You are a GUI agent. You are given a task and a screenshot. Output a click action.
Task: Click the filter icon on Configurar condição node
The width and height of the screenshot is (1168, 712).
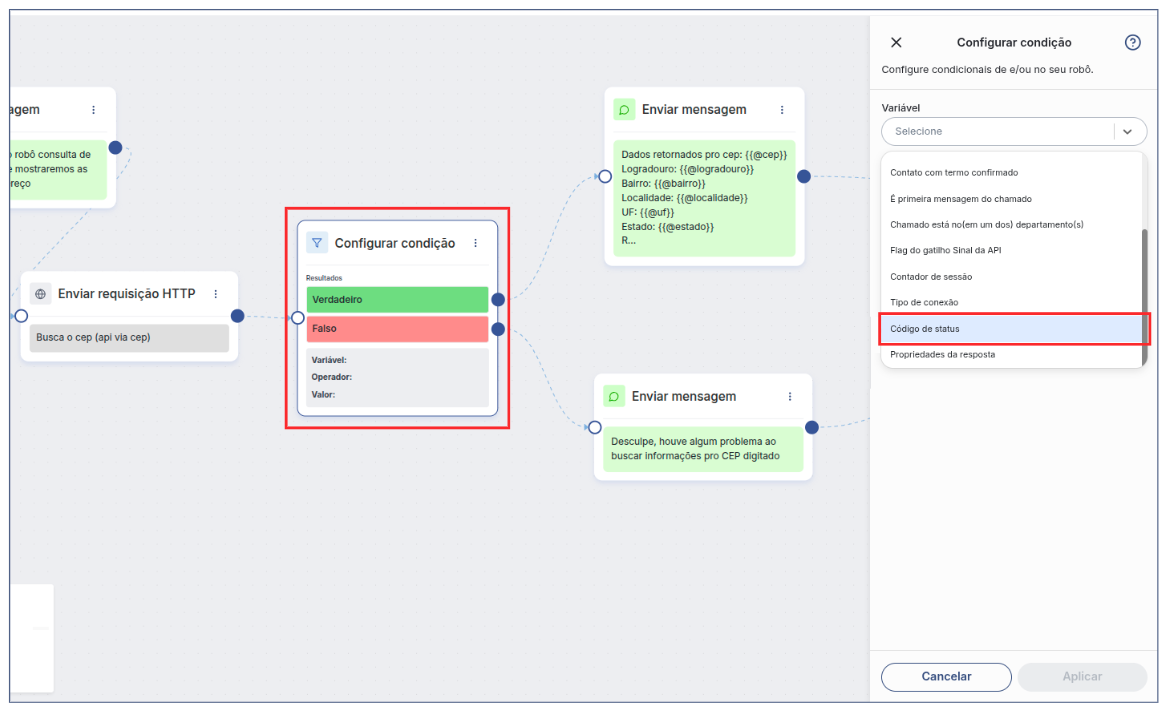click(317, 243)
